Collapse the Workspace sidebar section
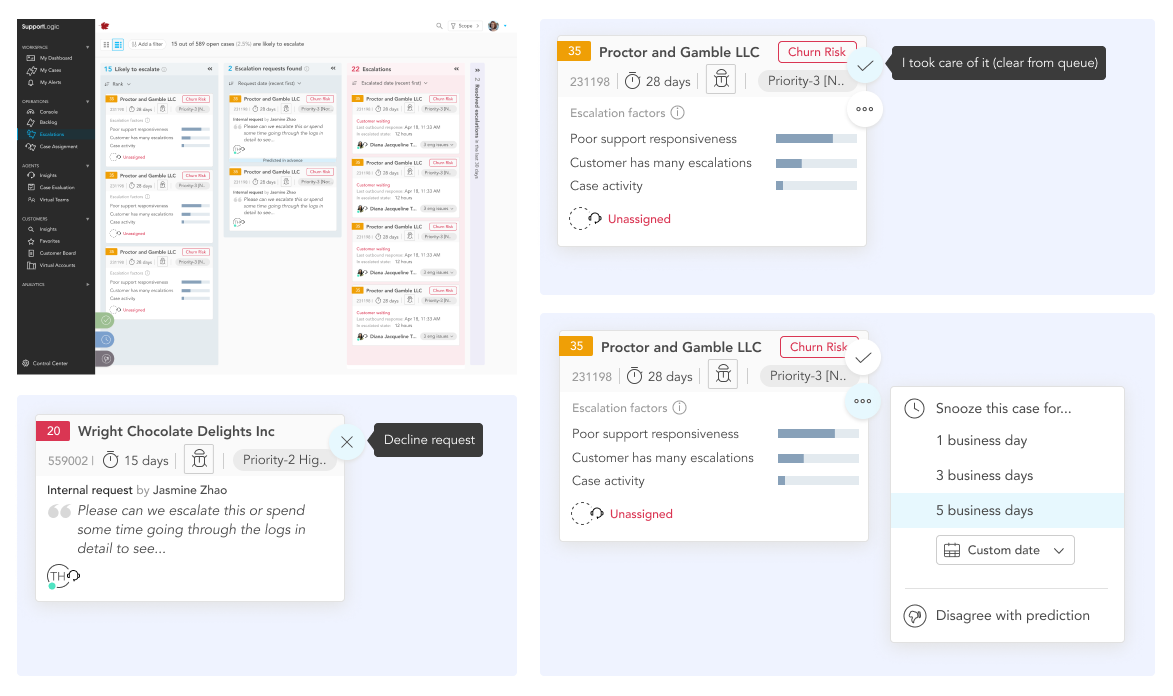The width and height of the screenshot is (1173, 696). click(88, 47)
